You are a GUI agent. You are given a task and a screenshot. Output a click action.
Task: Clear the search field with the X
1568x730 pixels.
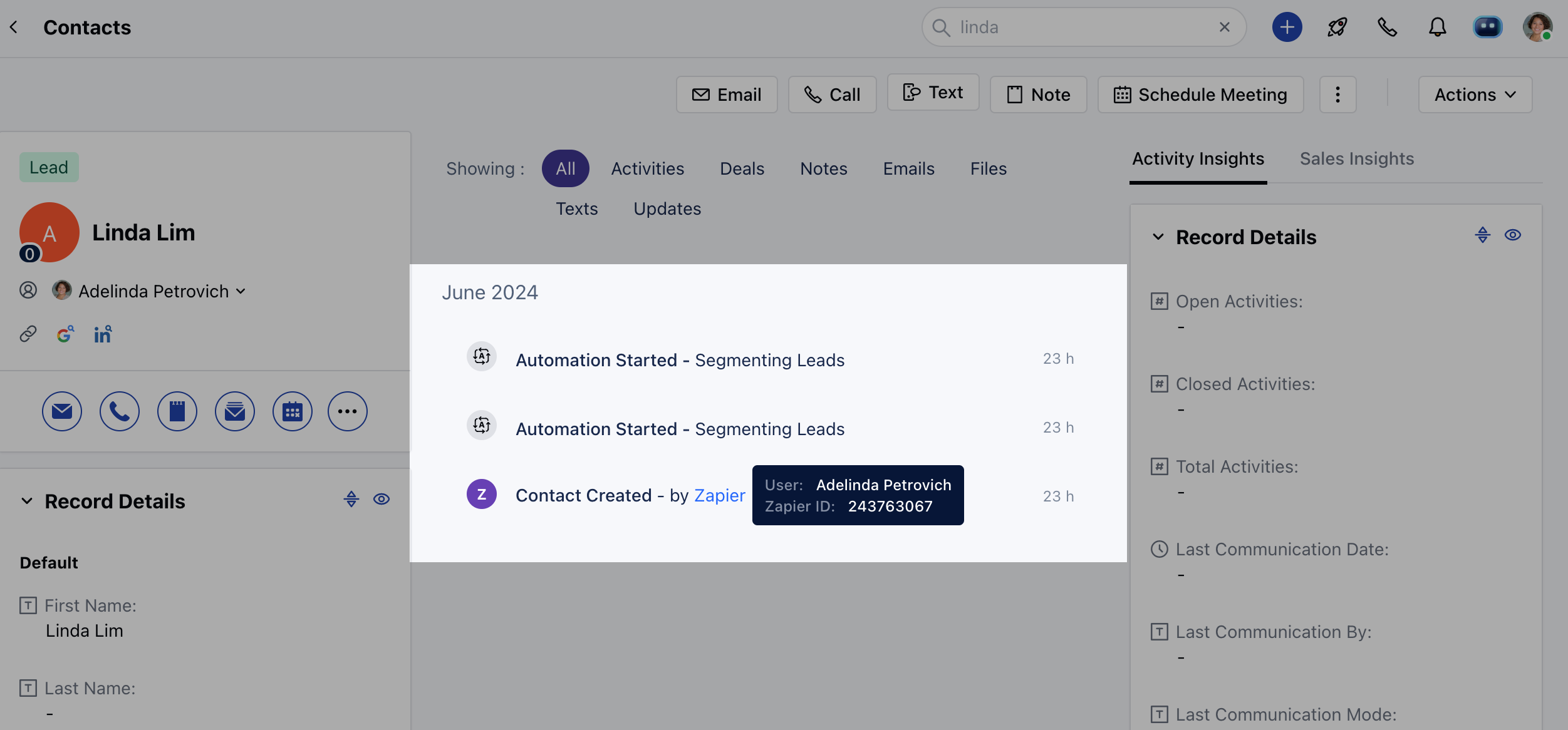pos(1225,28)
